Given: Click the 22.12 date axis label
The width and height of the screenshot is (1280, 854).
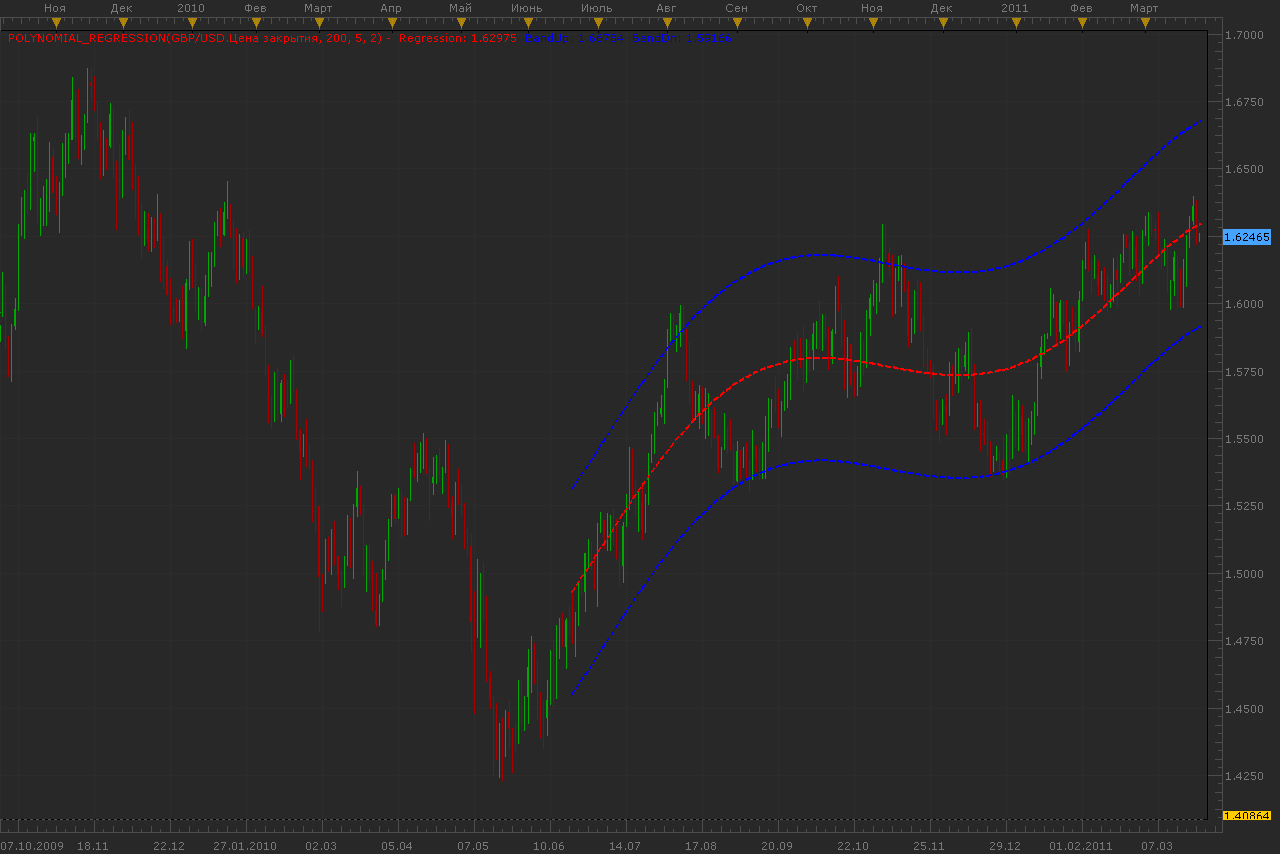Looking at the screenshot, I should pos(169,846).
